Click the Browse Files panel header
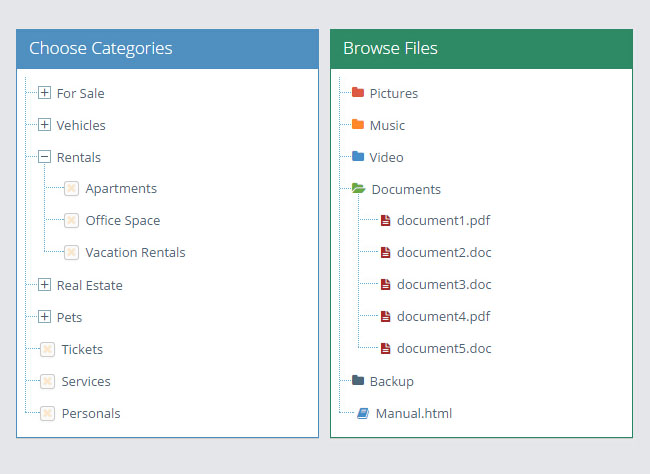The width and height of the screenshot is (650, 474). (481, 48)
